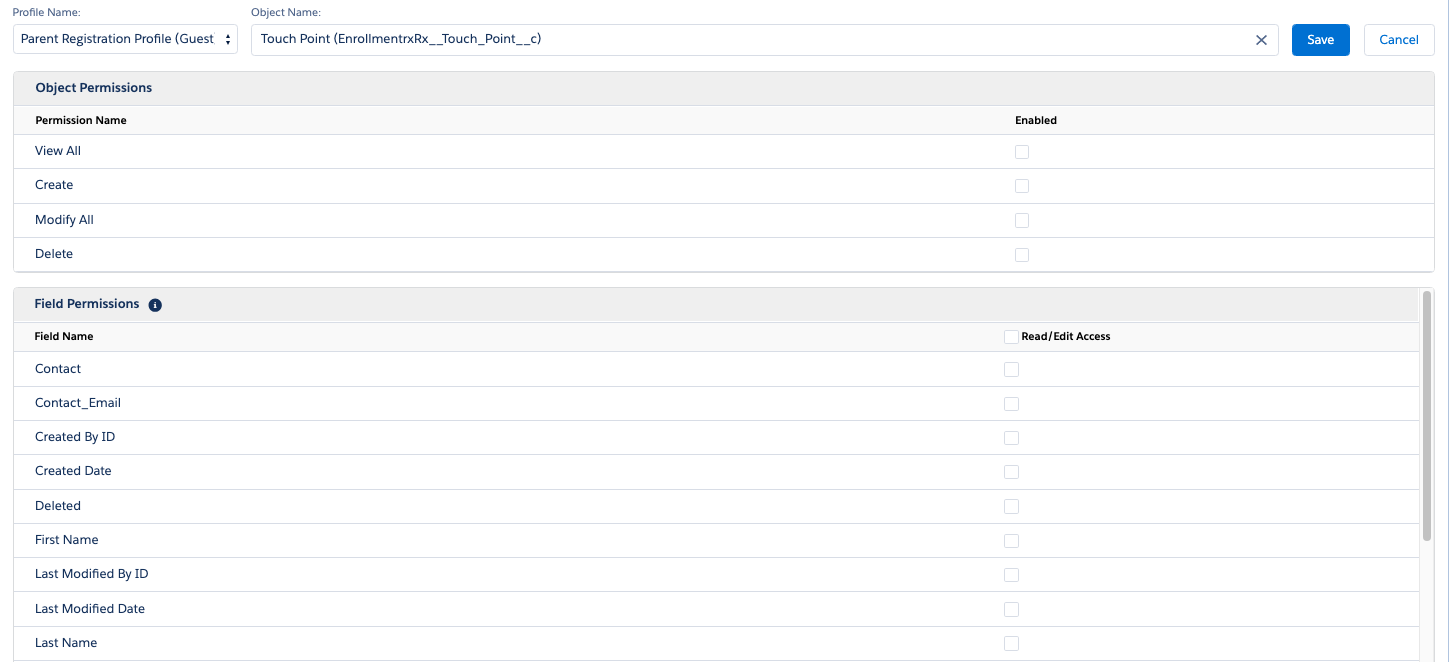Screen dimensions: 1449x662
Task: Tick the Delete permission checkbox
Action: (x=1021, y=255)
